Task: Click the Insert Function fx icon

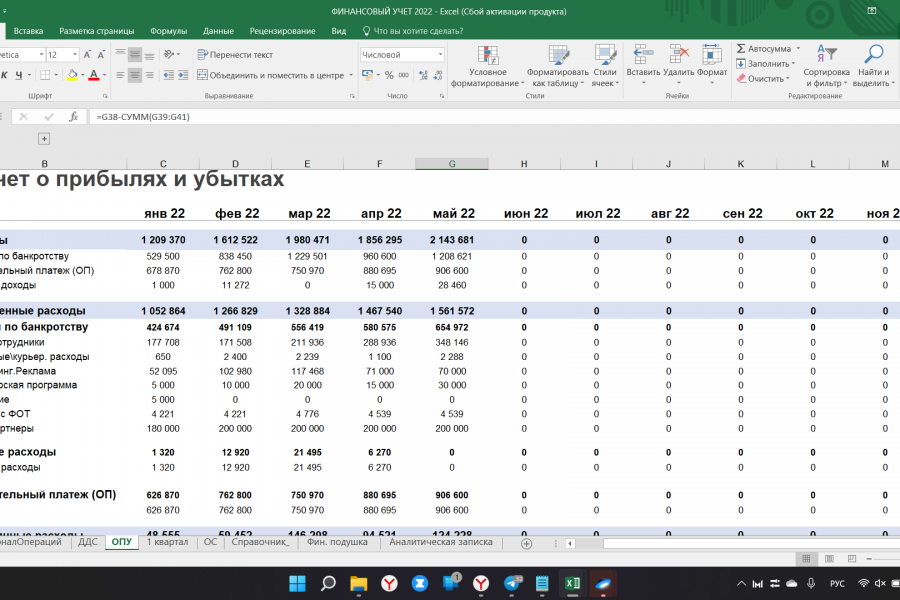Action: coord(73,117)
